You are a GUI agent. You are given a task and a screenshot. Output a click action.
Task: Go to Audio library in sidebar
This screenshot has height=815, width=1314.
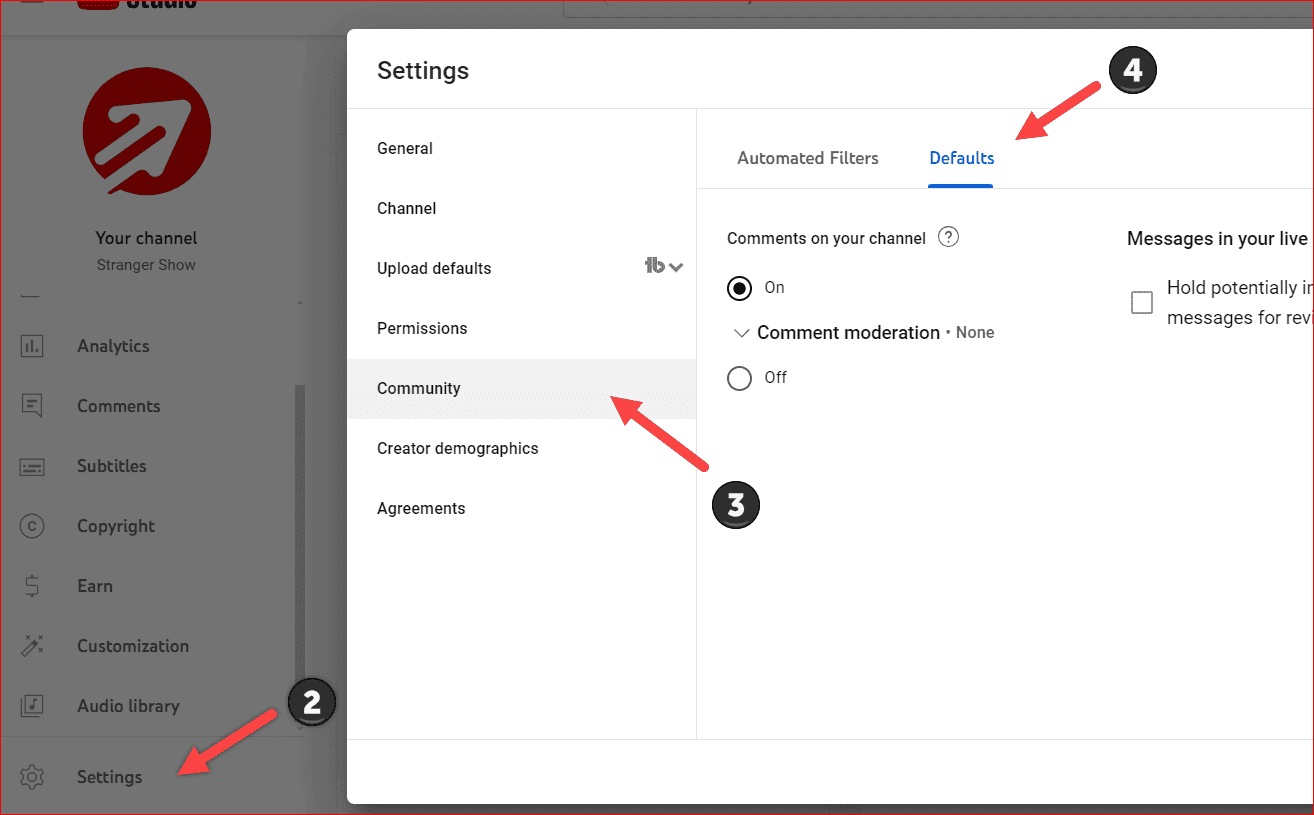point(128,706)
